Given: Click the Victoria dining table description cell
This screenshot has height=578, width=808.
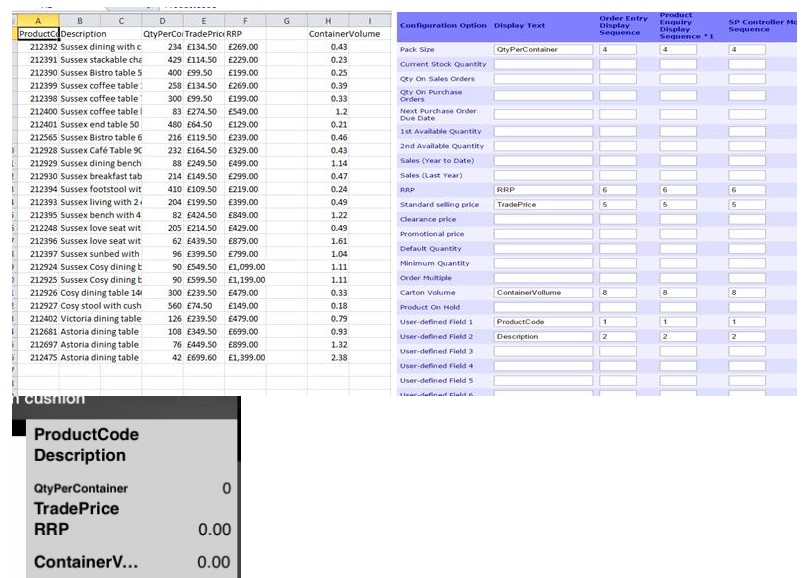Looking at the screenshot, I should (100, 319).
